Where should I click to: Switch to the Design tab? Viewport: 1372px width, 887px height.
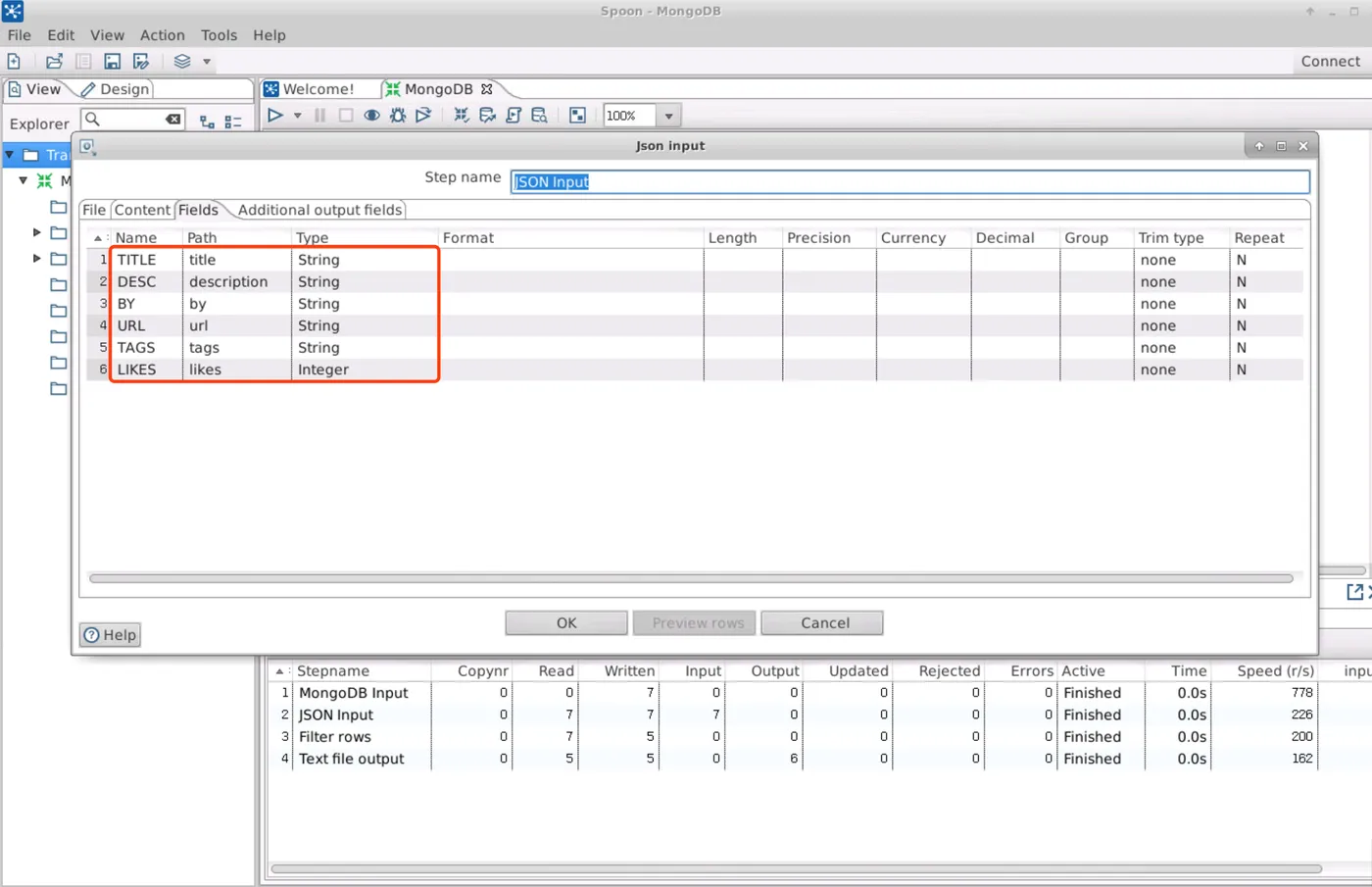[116, 89]
